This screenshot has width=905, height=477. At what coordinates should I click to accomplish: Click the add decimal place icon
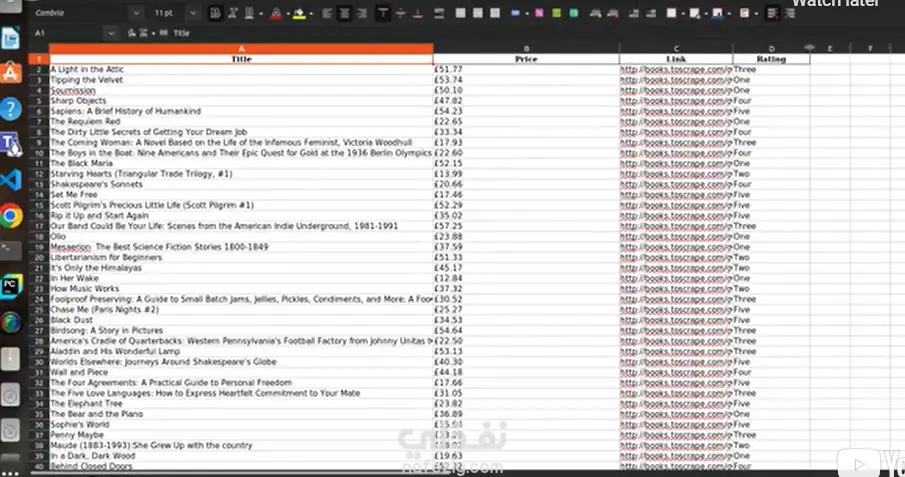coord(595,13)
